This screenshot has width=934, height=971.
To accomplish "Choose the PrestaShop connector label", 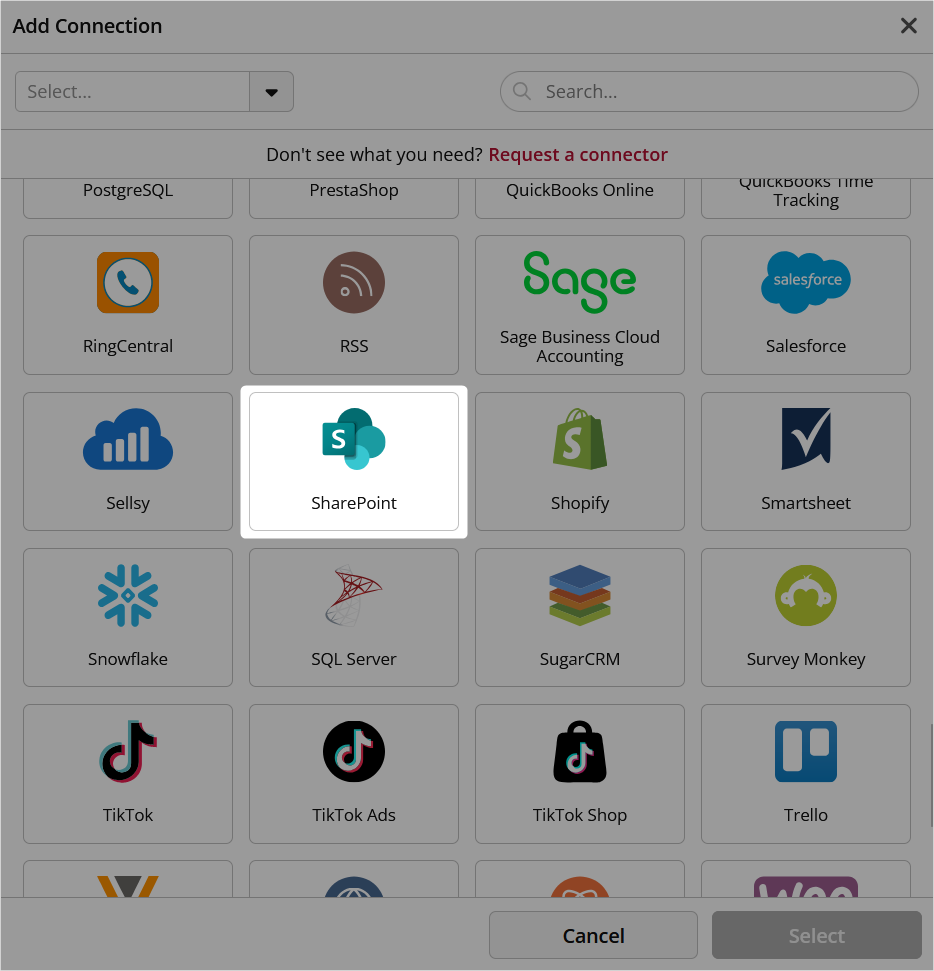I will (354, 190).
